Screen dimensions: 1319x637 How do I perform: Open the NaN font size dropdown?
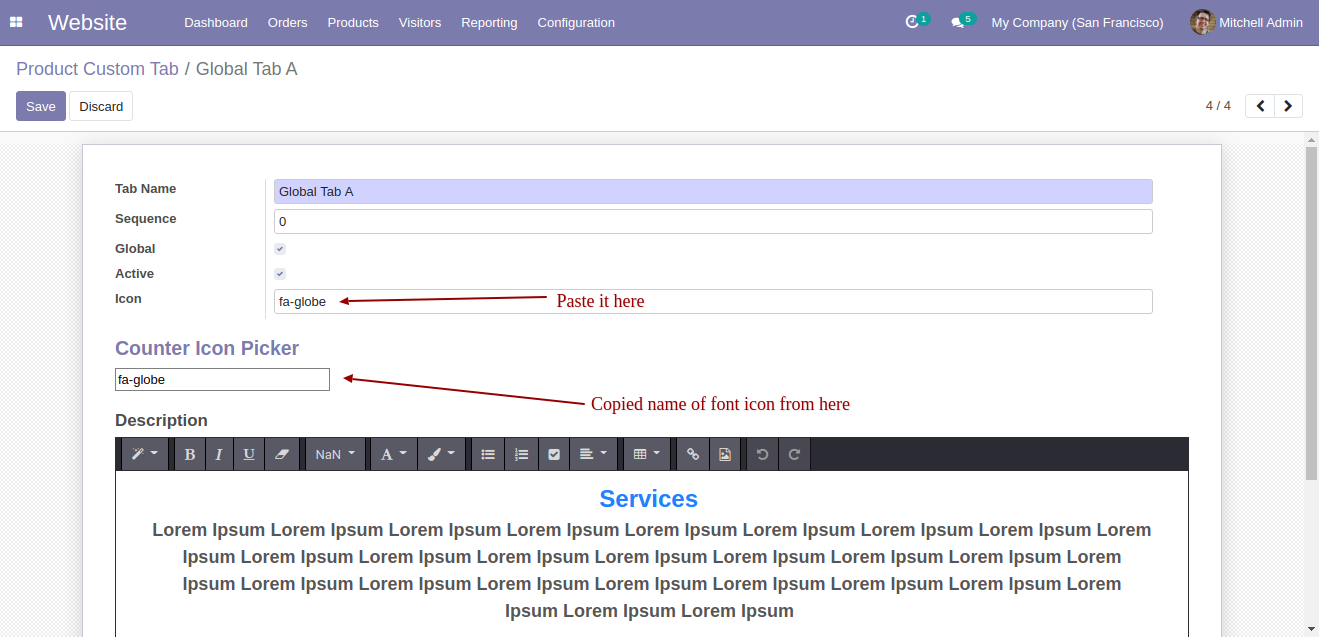coord(335,454)
